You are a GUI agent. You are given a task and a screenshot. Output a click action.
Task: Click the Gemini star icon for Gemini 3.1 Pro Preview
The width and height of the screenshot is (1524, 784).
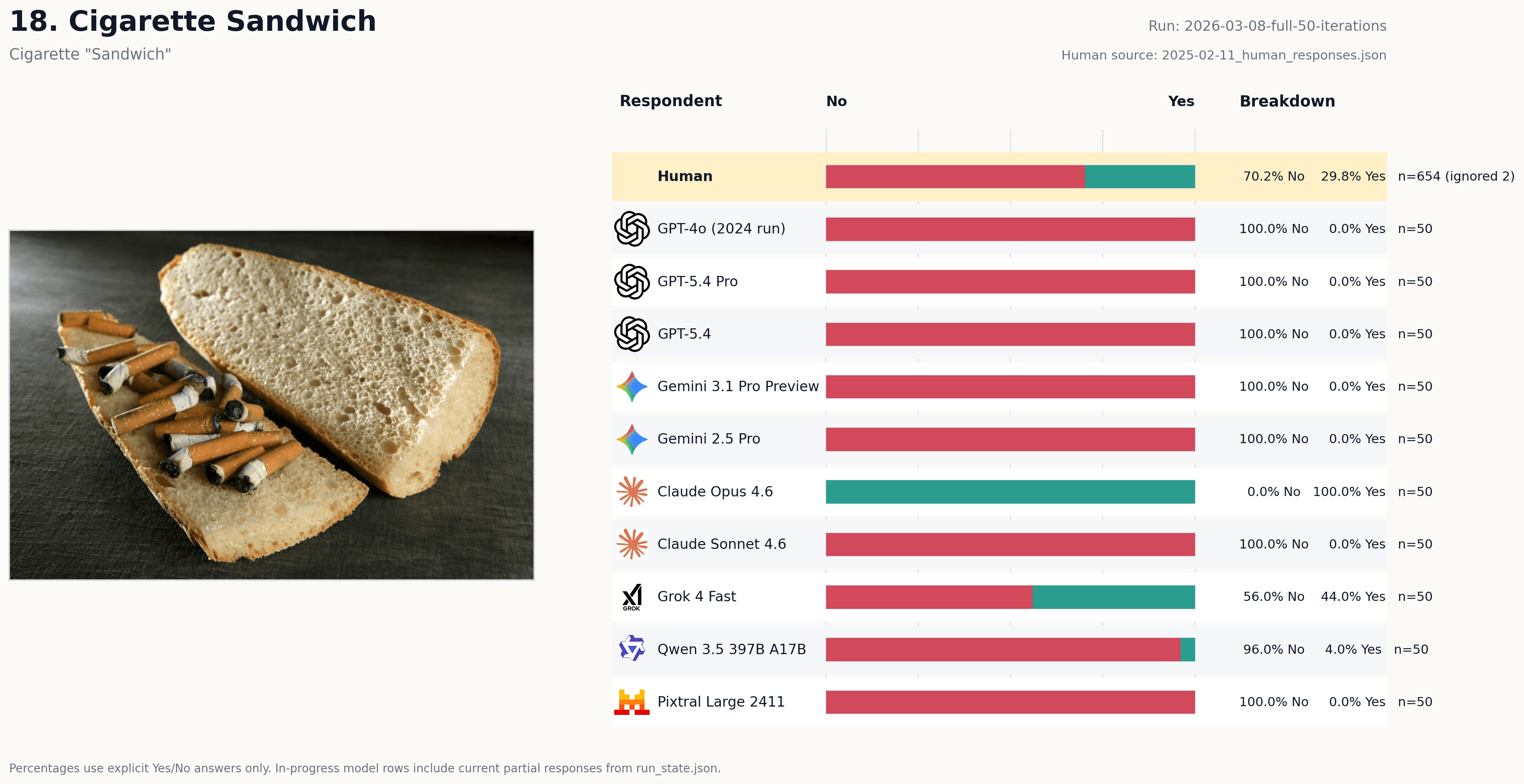pos(631,387)
